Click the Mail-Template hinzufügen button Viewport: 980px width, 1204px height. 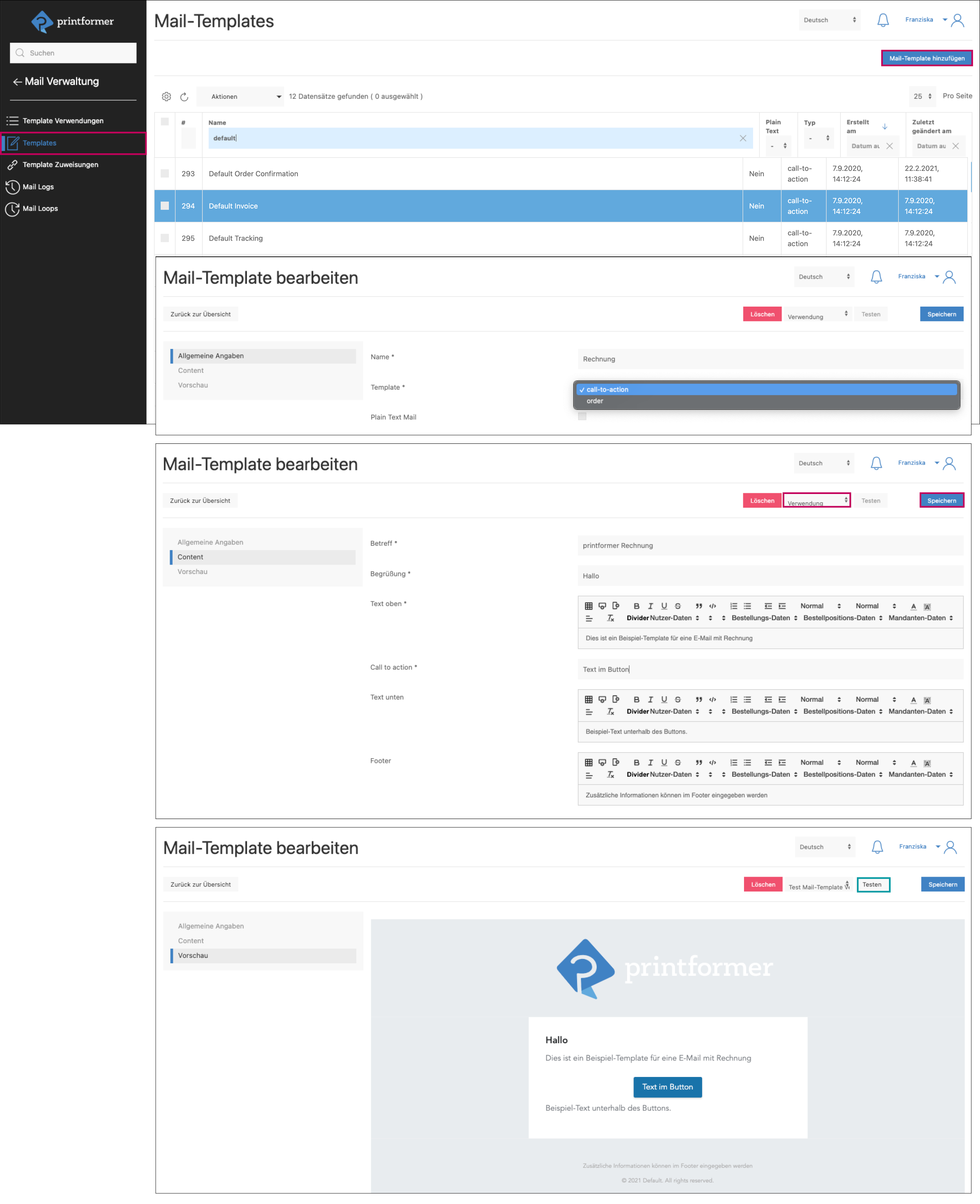pos(926,58)
